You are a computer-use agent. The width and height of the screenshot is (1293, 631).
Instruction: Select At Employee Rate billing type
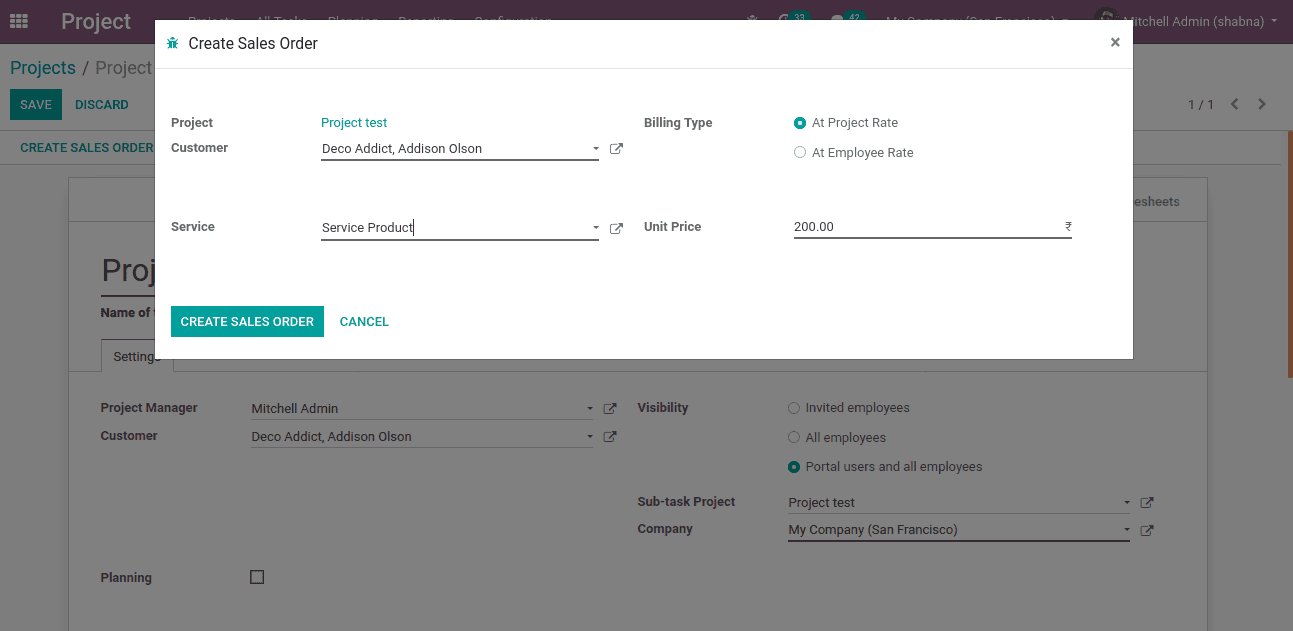800,153
